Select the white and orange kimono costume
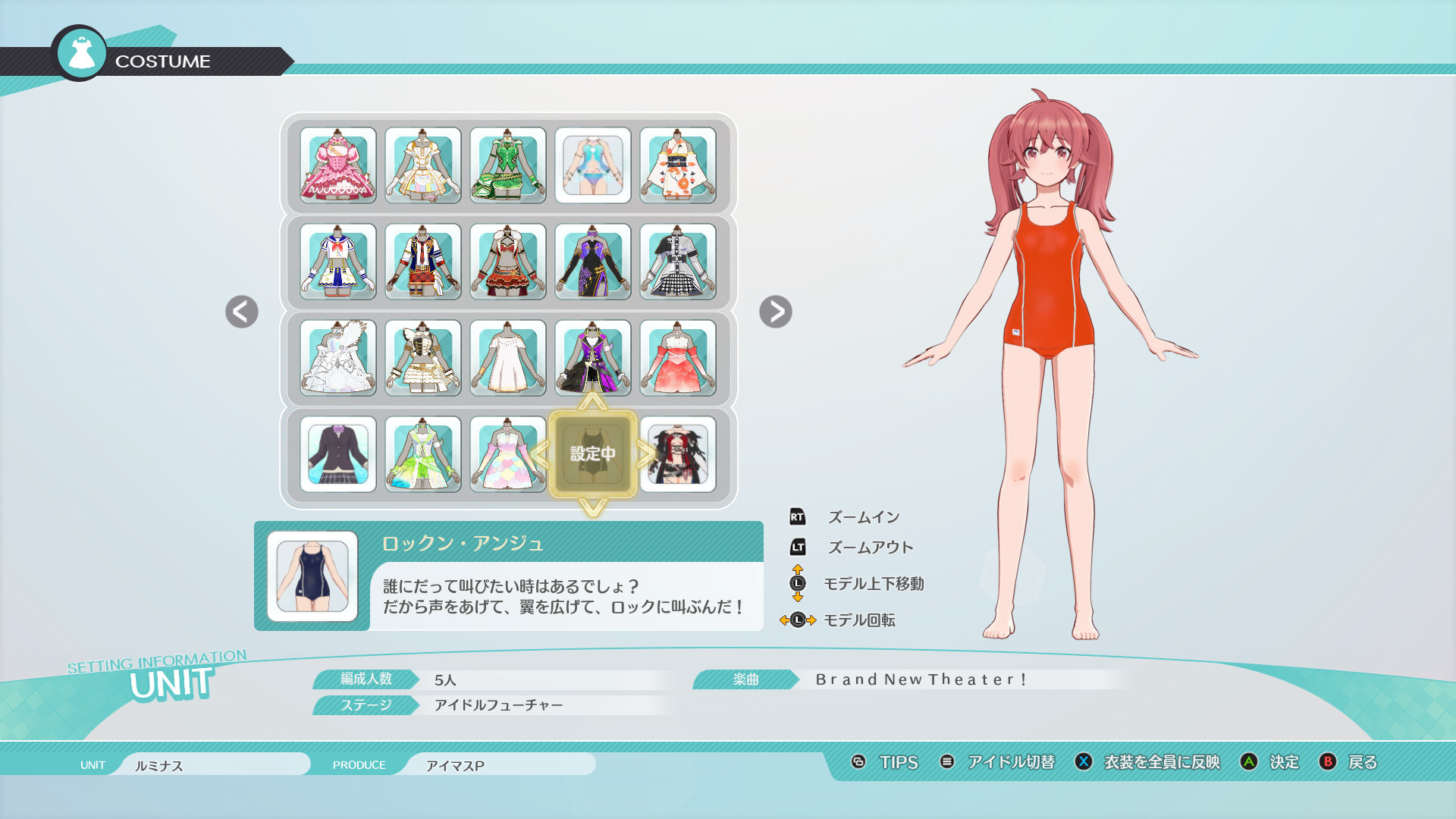The image size is (1456, 819). pos(678,165)
